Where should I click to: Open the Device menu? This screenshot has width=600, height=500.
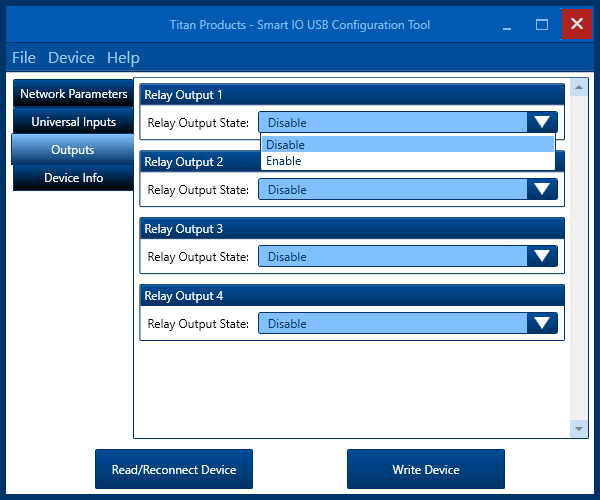coord(71,58)
